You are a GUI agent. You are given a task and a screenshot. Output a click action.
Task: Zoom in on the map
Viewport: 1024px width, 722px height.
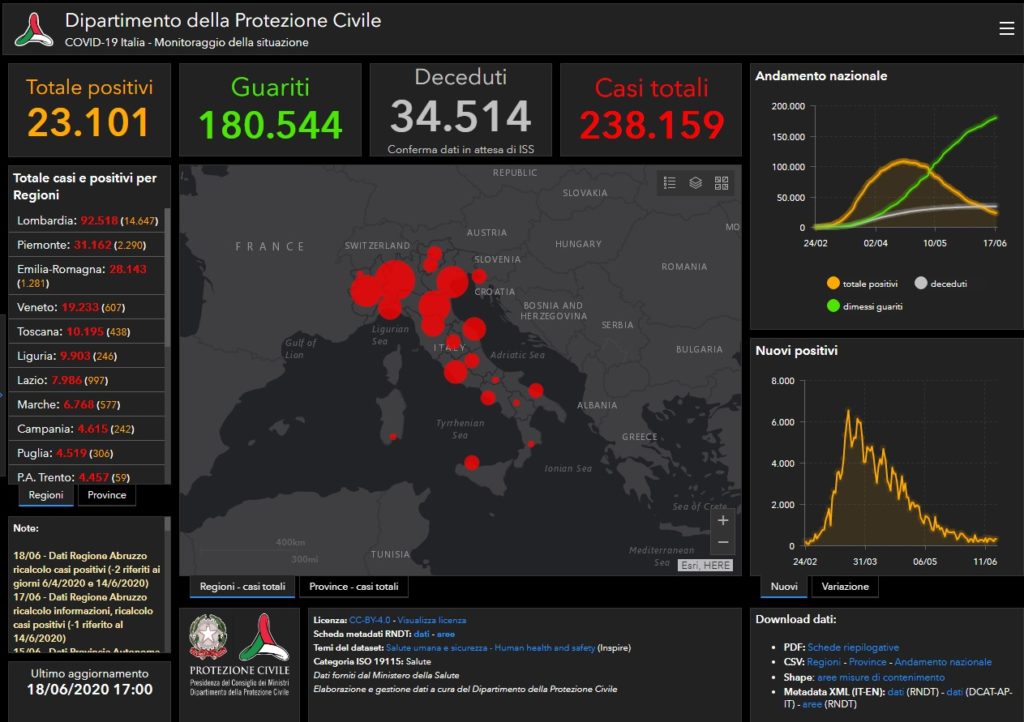[x=723, y=520]
